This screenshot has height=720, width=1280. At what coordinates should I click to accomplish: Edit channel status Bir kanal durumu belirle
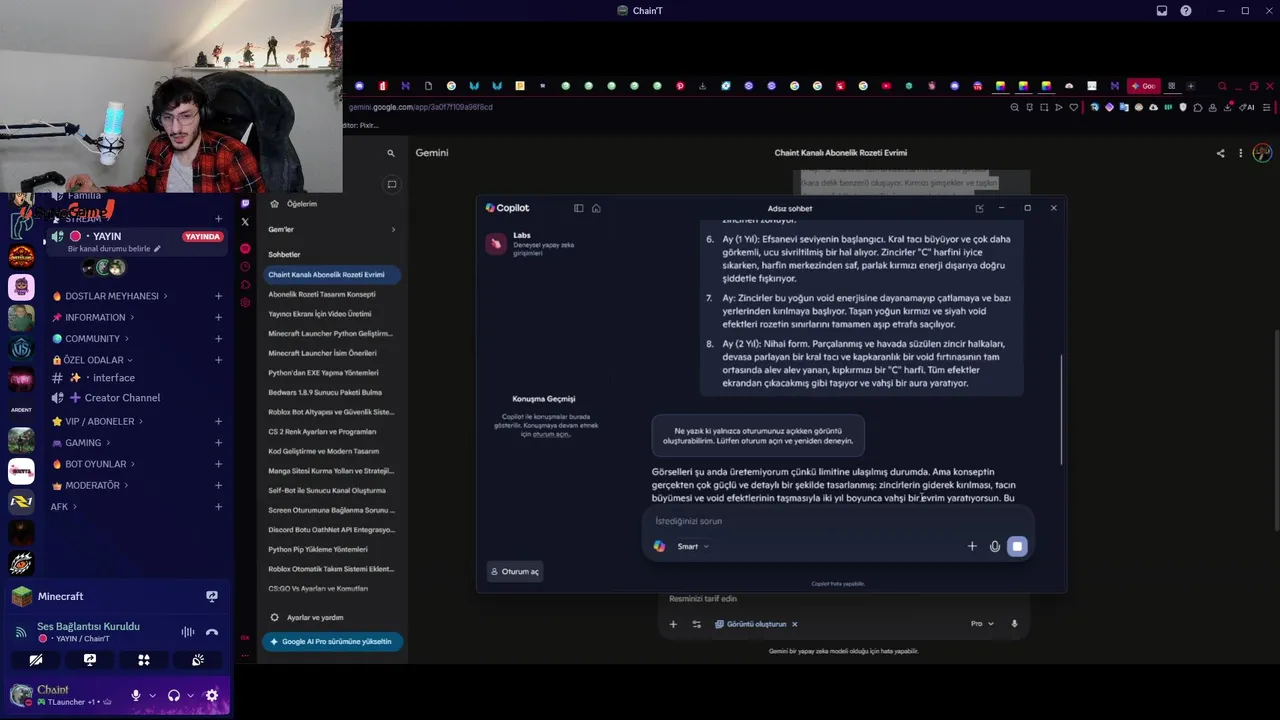pyautogui.click(x=114, y=249)
